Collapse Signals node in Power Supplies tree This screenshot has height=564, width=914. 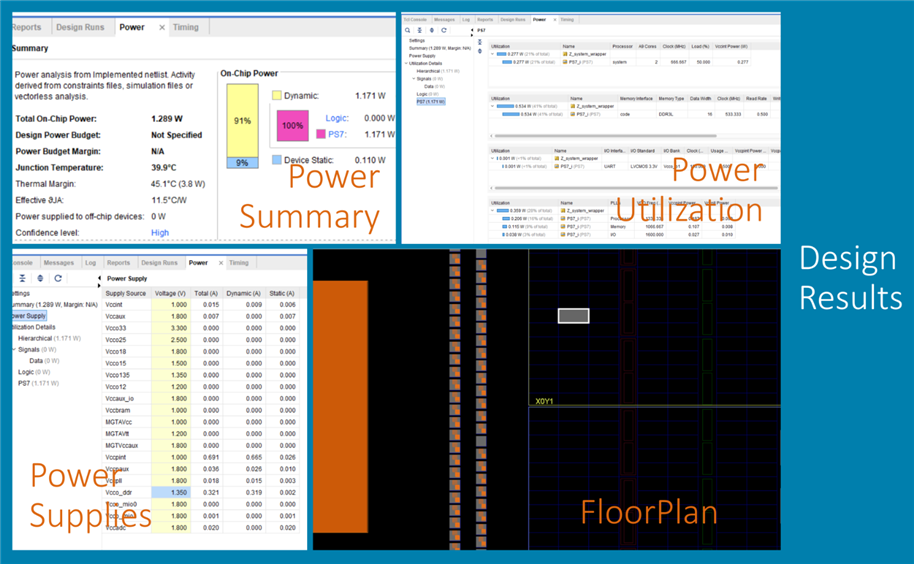pos(14,350)
